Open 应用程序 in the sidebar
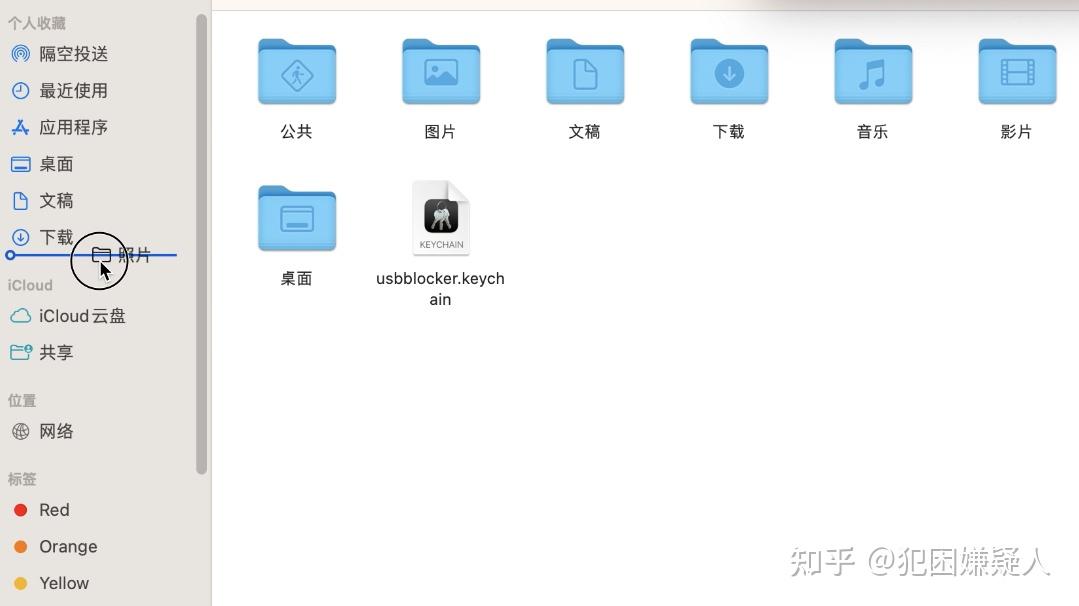 (74, 127)
